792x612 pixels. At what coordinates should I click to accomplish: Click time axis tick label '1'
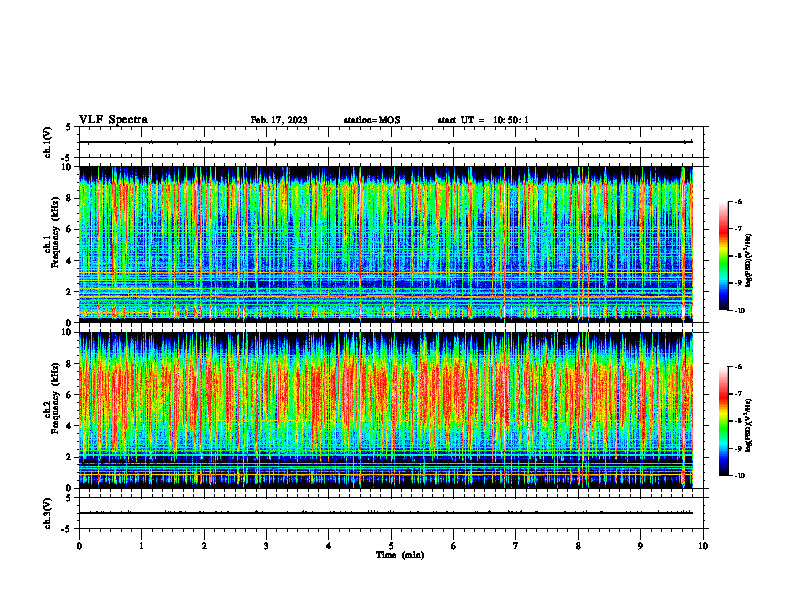(141, 546)
